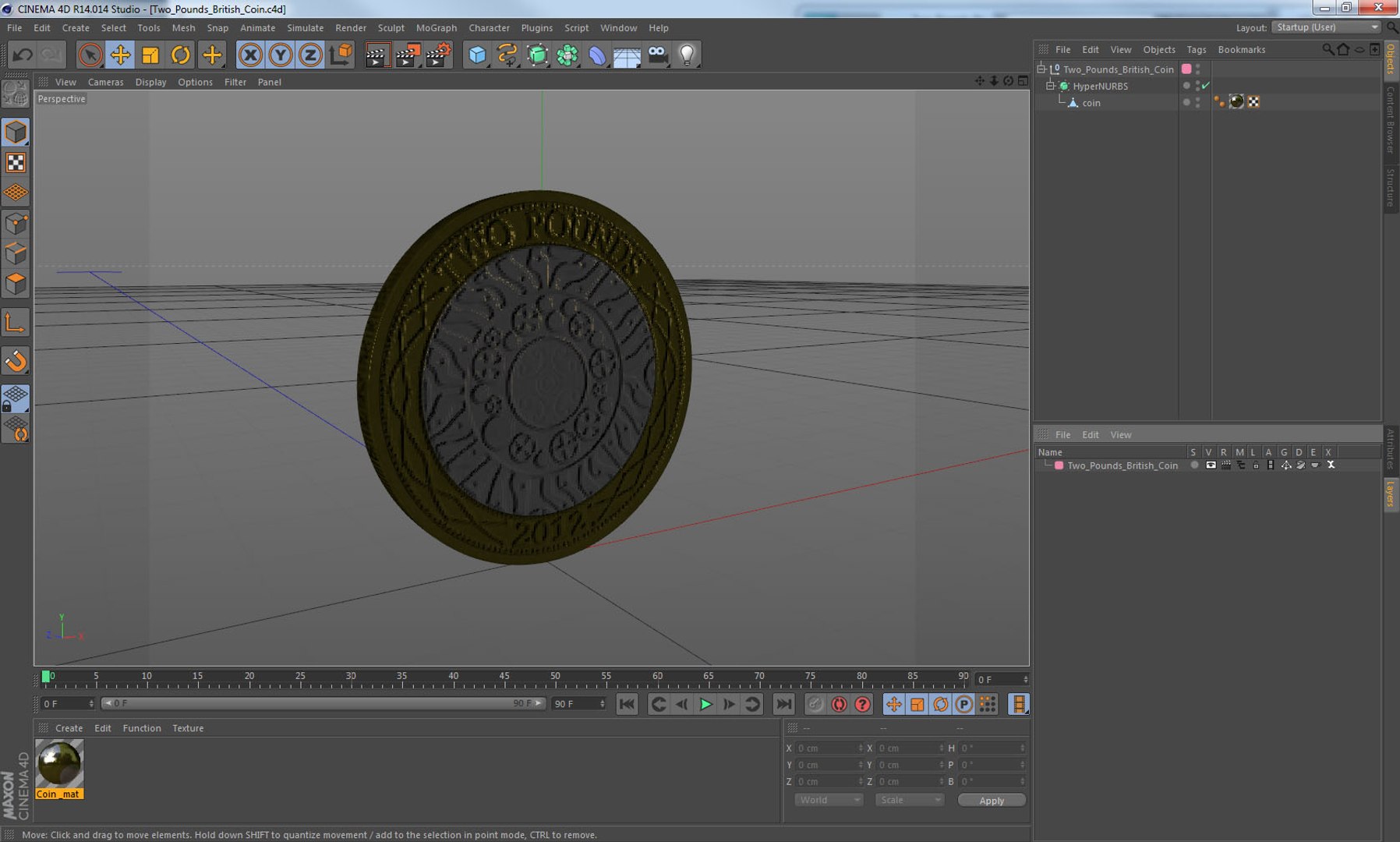The image size is (1400, 842).
Task: Open the Scale mode dropdown
Action: point(909,800)
